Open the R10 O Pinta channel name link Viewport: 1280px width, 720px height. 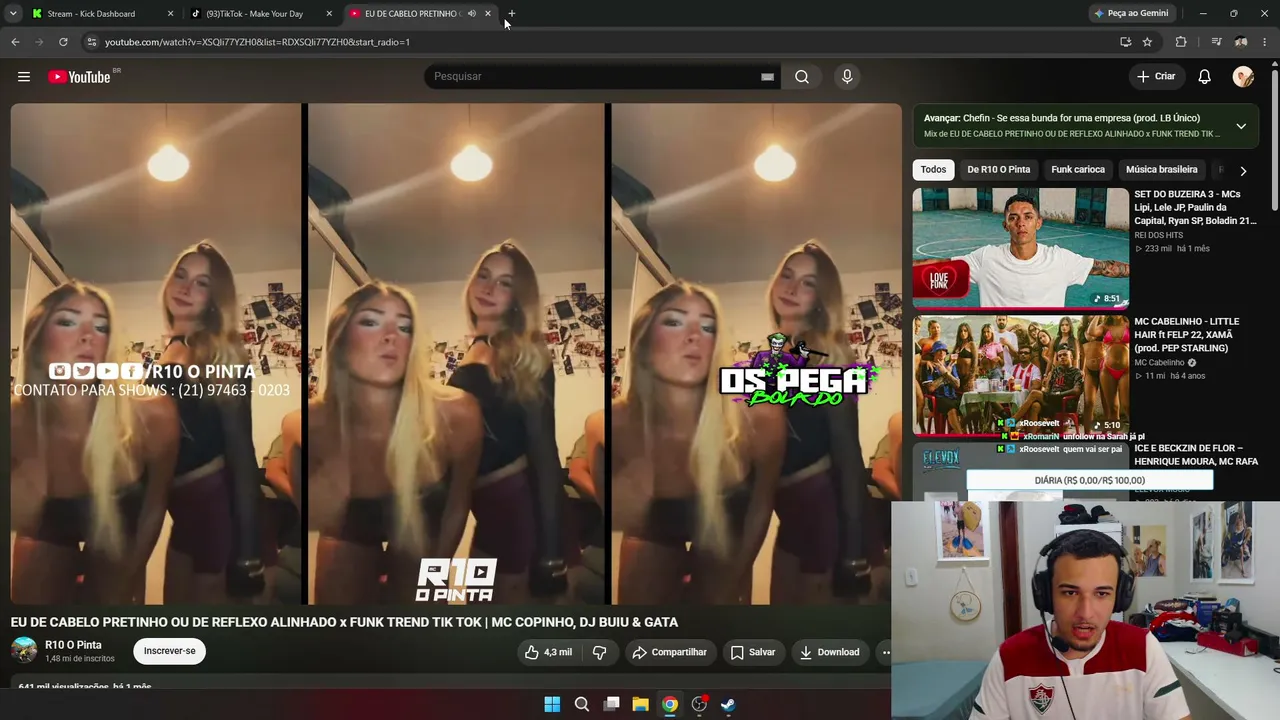point(73,645)
